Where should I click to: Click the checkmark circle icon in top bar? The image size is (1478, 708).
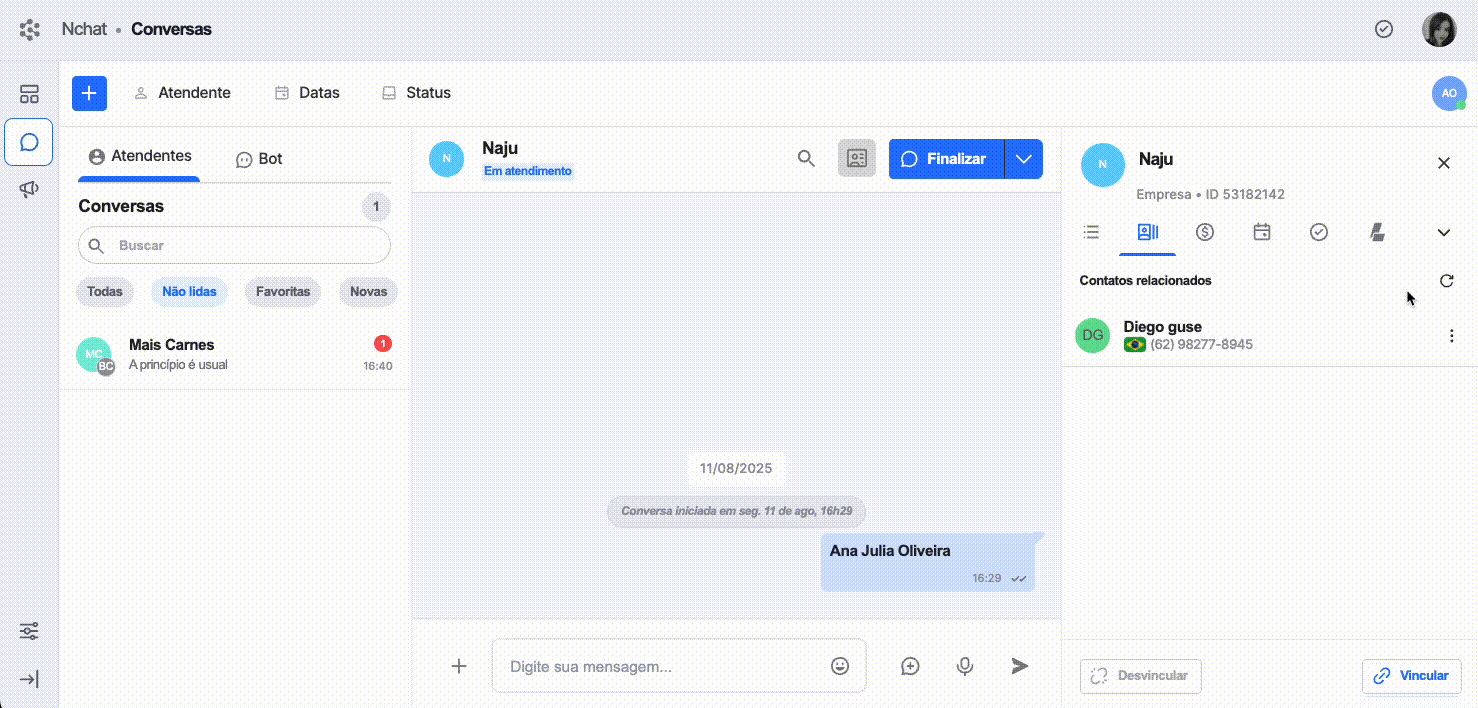[x=1384, y=29]
